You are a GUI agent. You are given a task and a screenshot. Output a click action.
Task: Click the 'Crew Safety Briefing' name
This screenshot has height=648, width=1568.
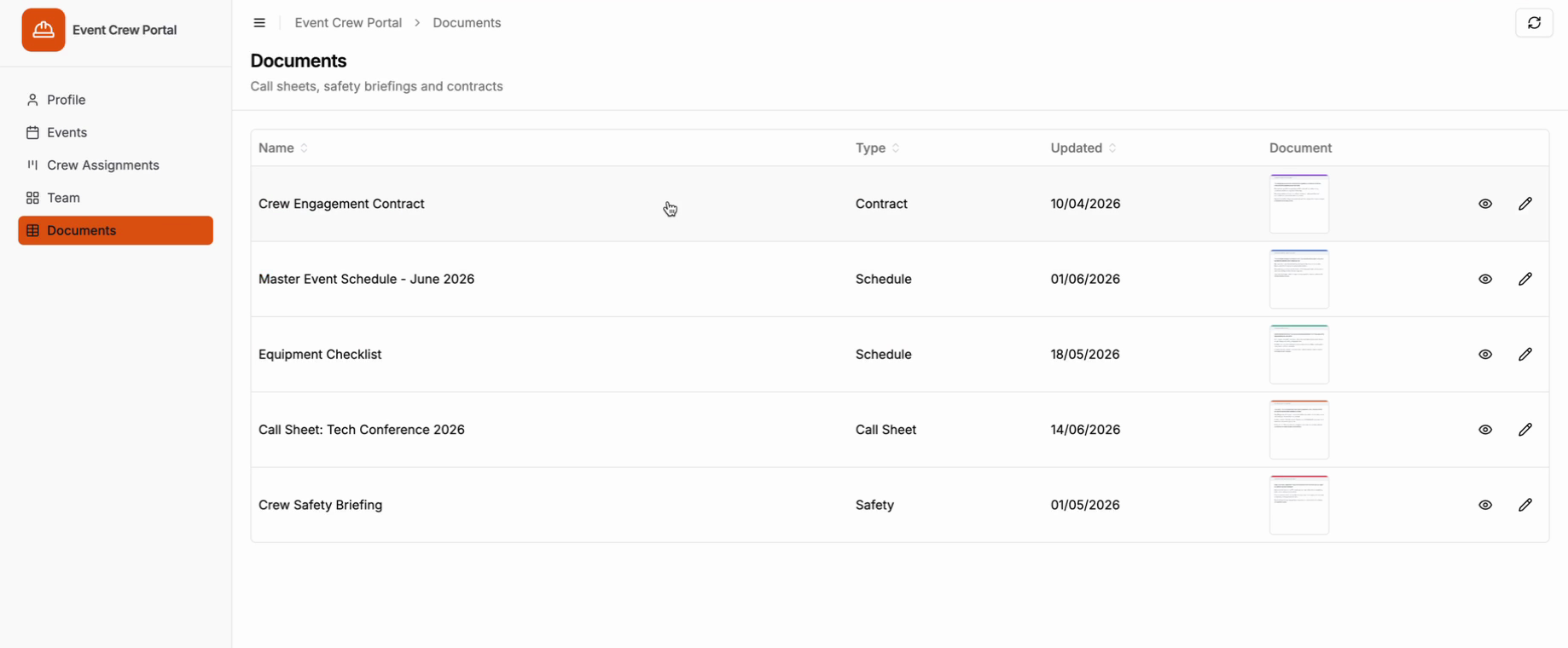(320, 505)
